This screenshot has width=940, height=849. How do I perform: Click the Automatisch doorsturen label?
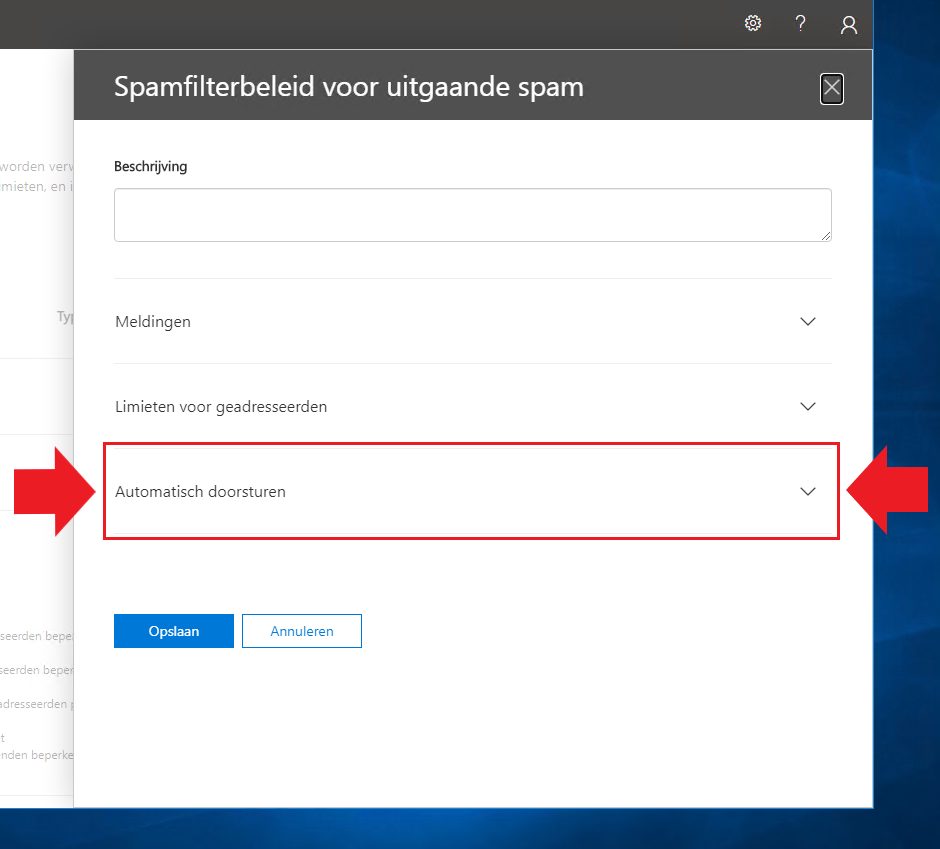200,492
